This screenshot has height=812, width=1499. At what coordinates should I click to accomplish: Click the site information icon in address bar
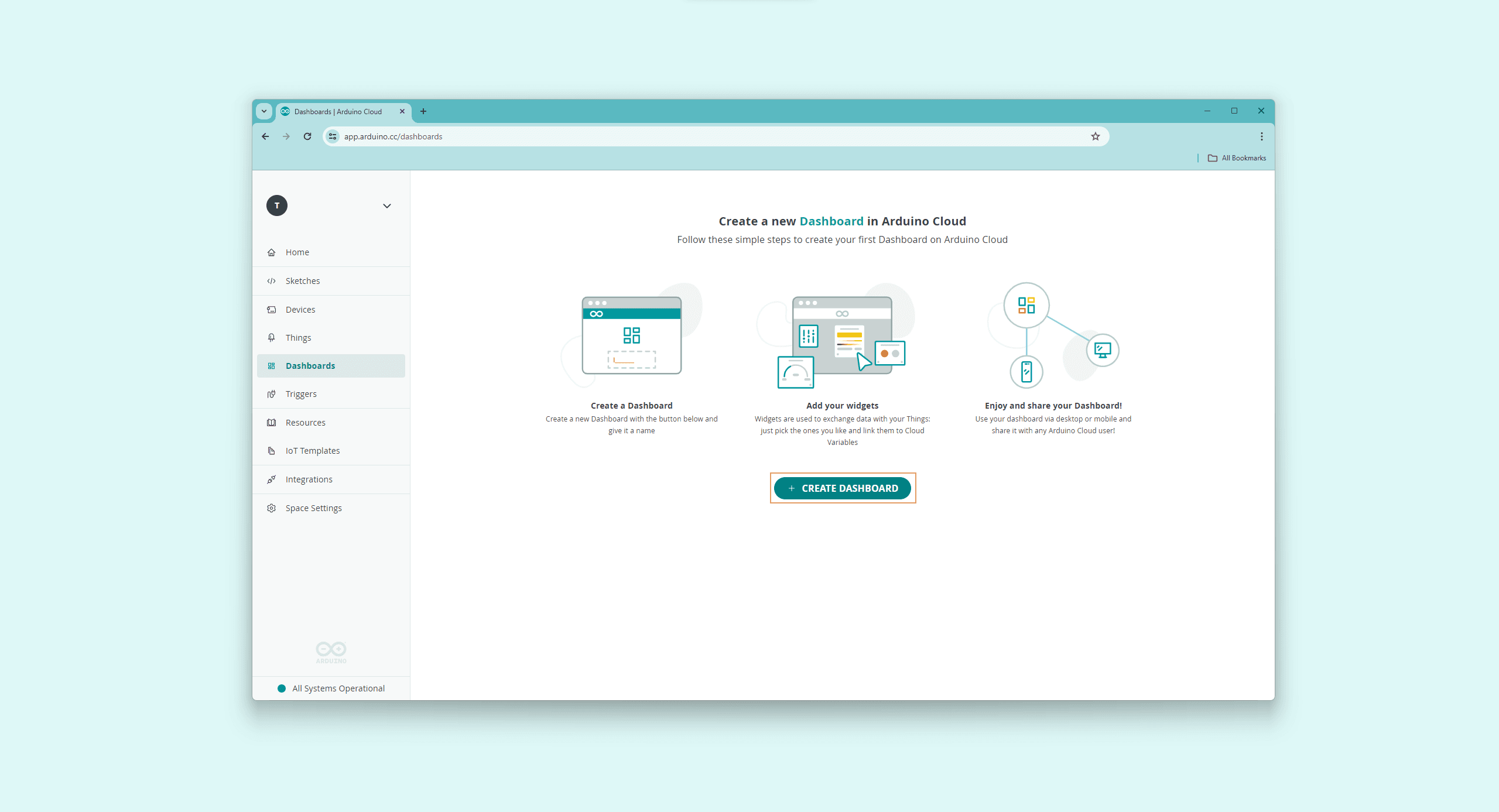(333, 136)
